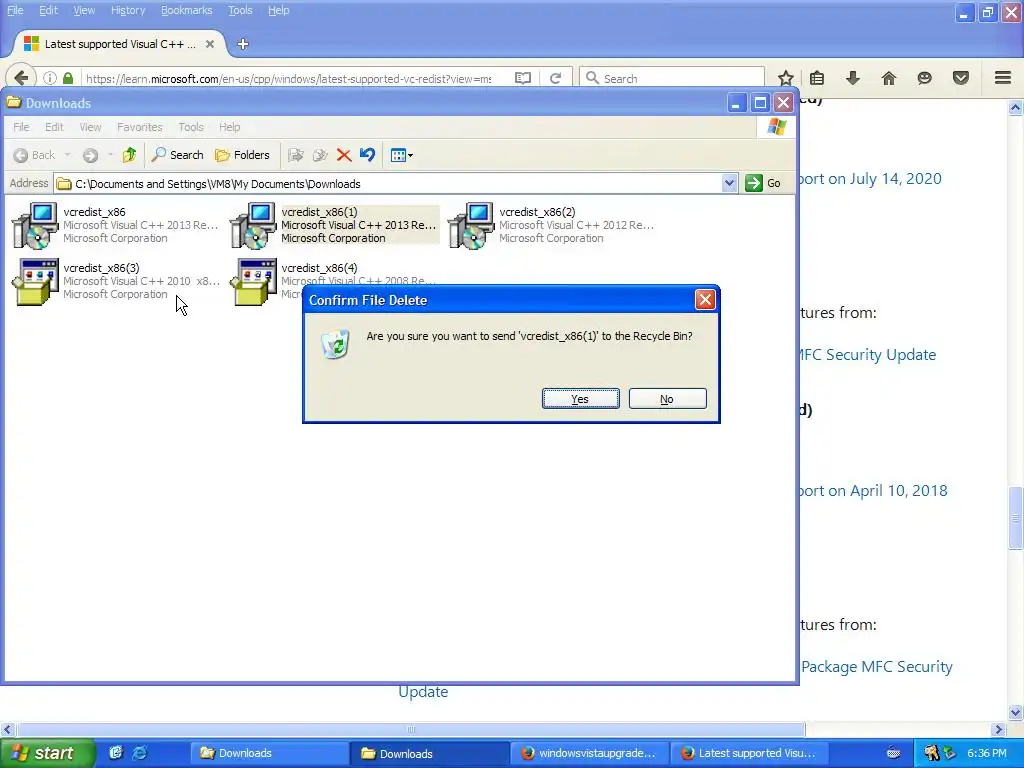Click the Go button in Explorer
The height and width of the screenshot is (768, 1024).
pos(763,184)
